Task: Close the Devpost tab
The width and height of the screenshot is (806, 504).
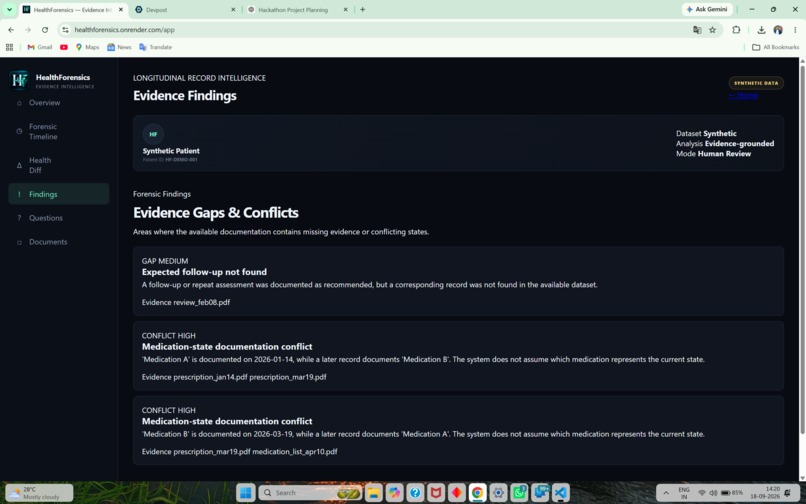Action: [233, 9]
